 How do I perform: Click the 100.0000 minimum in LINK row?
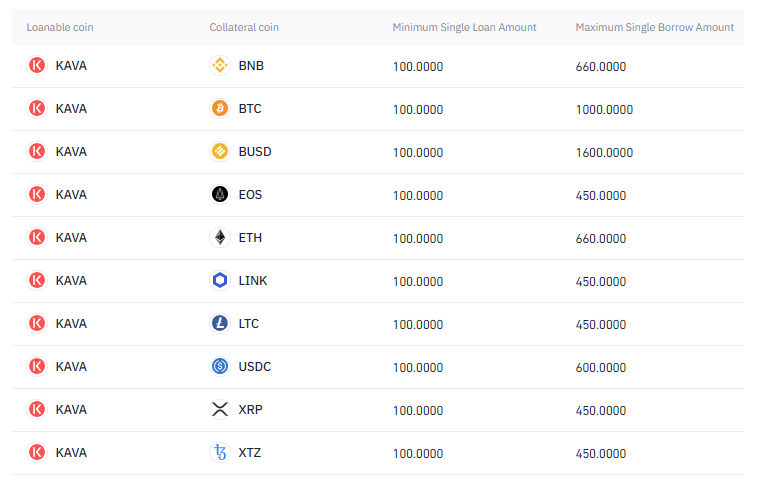click(x=418, y=281)
